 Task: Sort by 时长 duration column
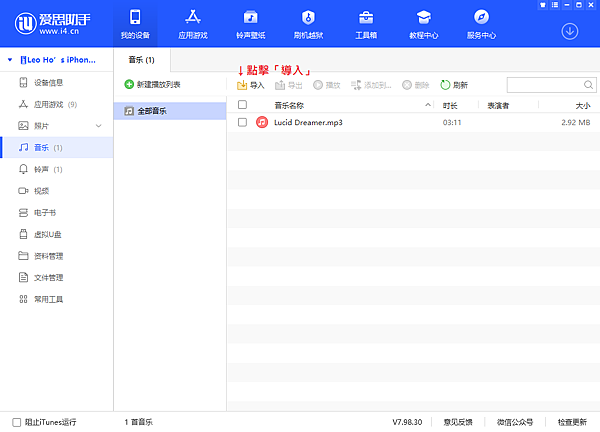[x=450, y=106]
